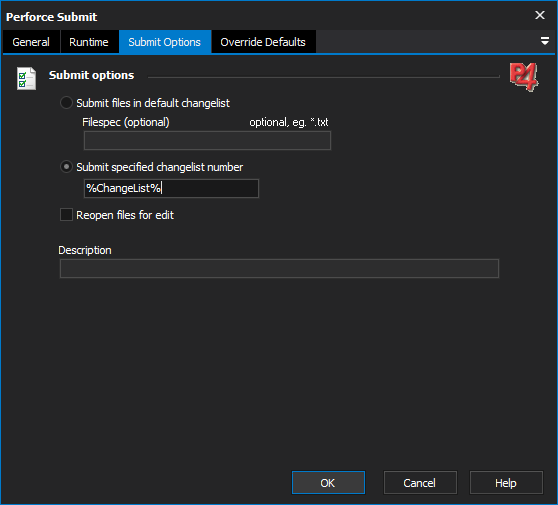This screenshot has width=558, height=505.
Task: Close the Perforce Submit dialog
Action: pyautogui.click(x=540, y=15)
